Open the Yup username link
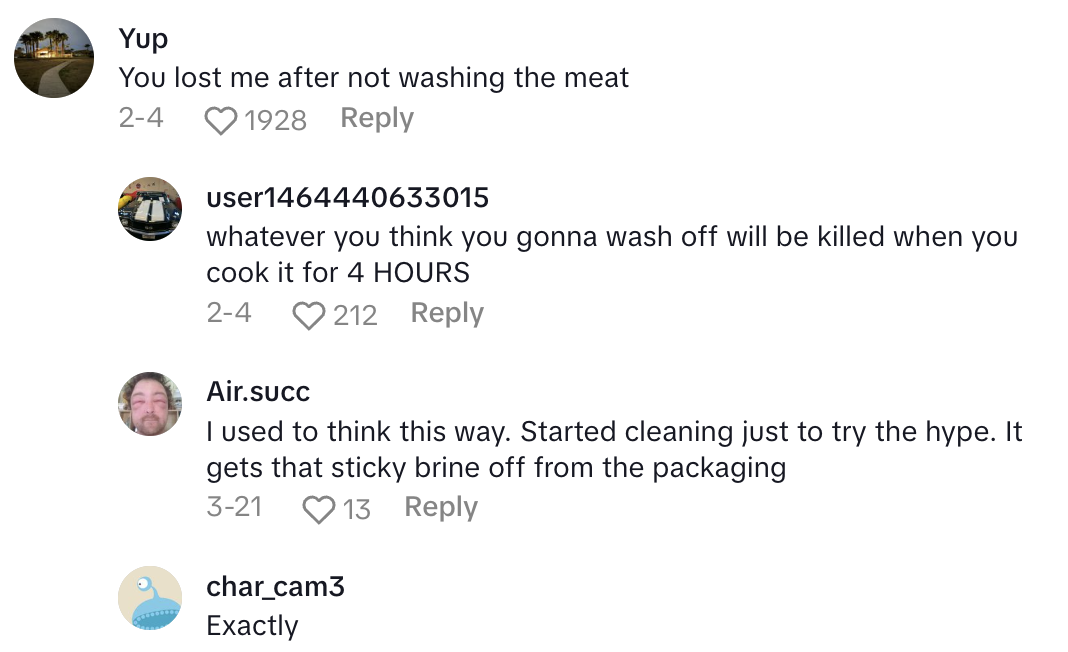The width and height of the screenshot is (1068, 652). coord(143,39)
